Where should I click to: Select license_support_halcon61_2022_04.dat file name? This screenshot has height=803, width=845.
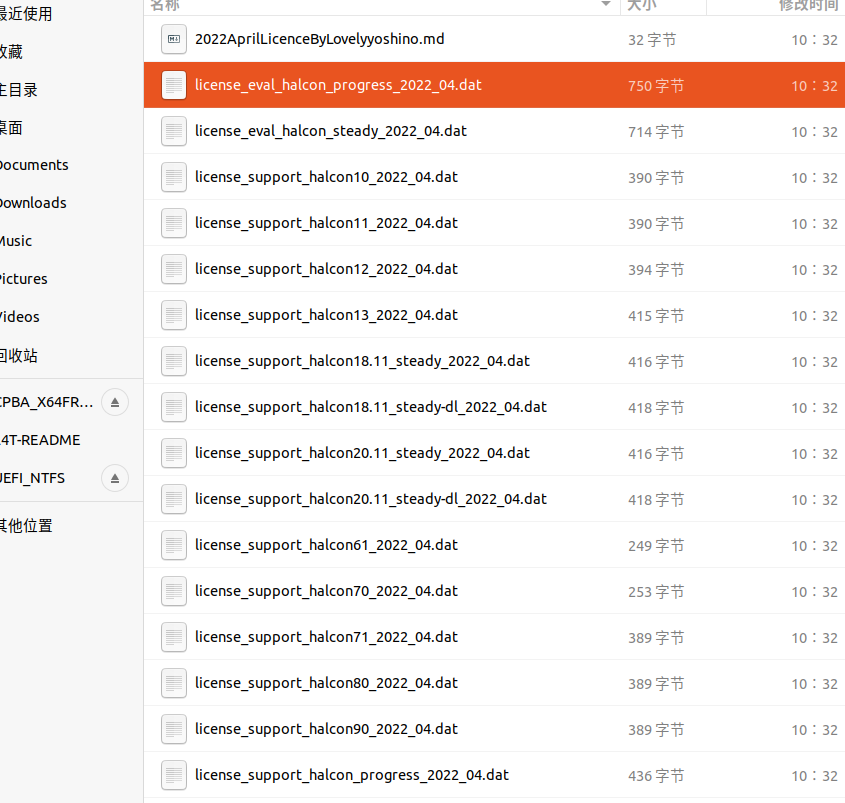[326, 545]
